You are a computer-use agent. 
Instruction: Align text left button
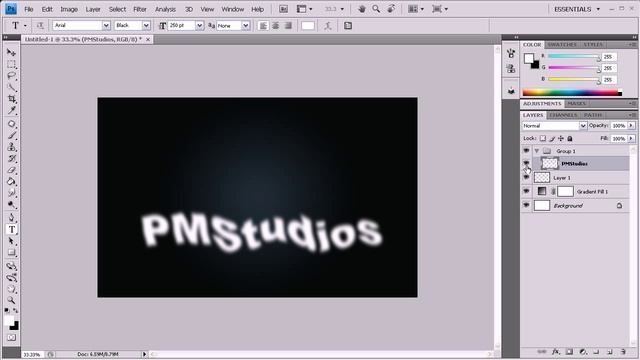[263, 26]
